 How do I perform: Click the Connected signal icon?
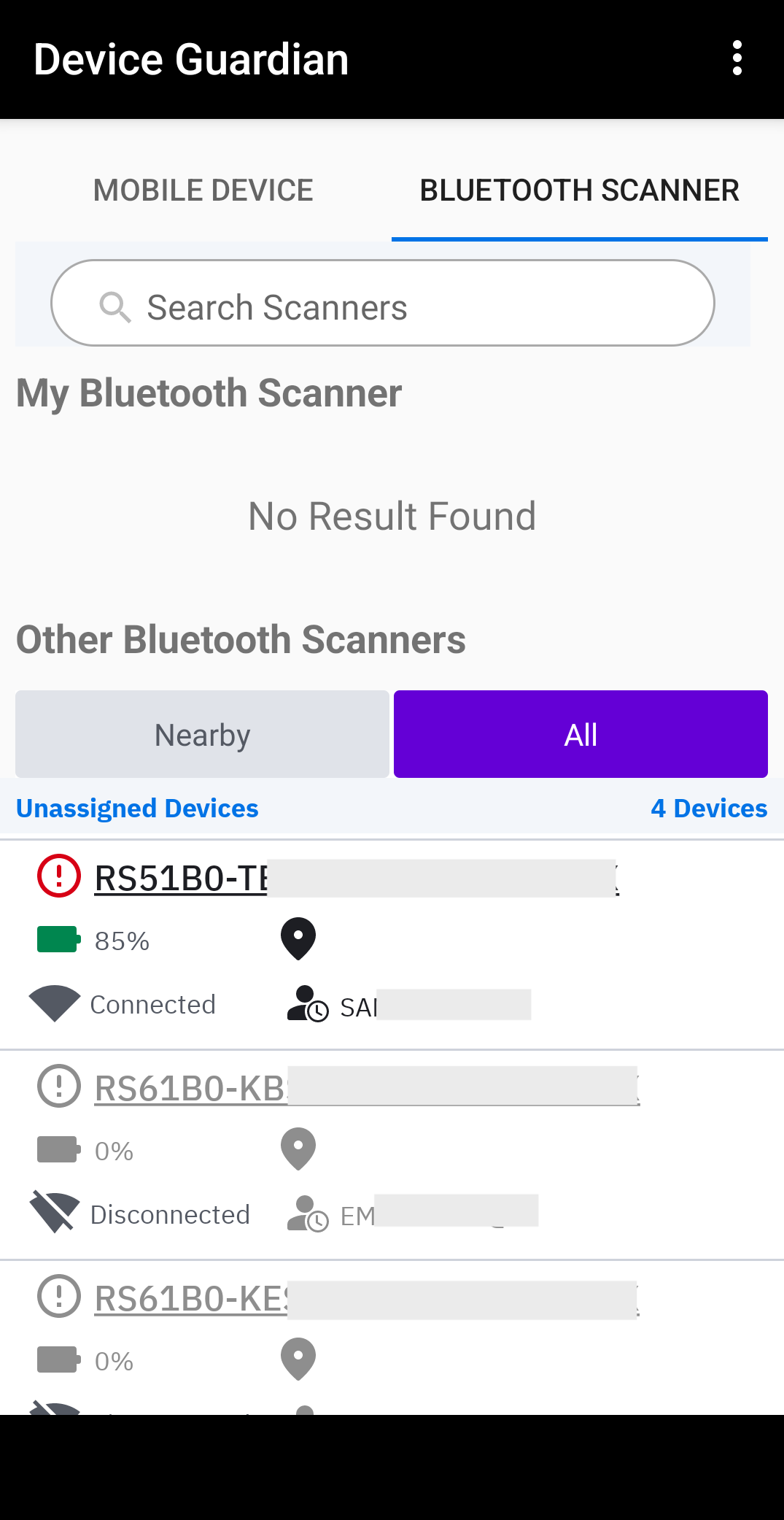pyautogui.click(x=55, y=1003)
